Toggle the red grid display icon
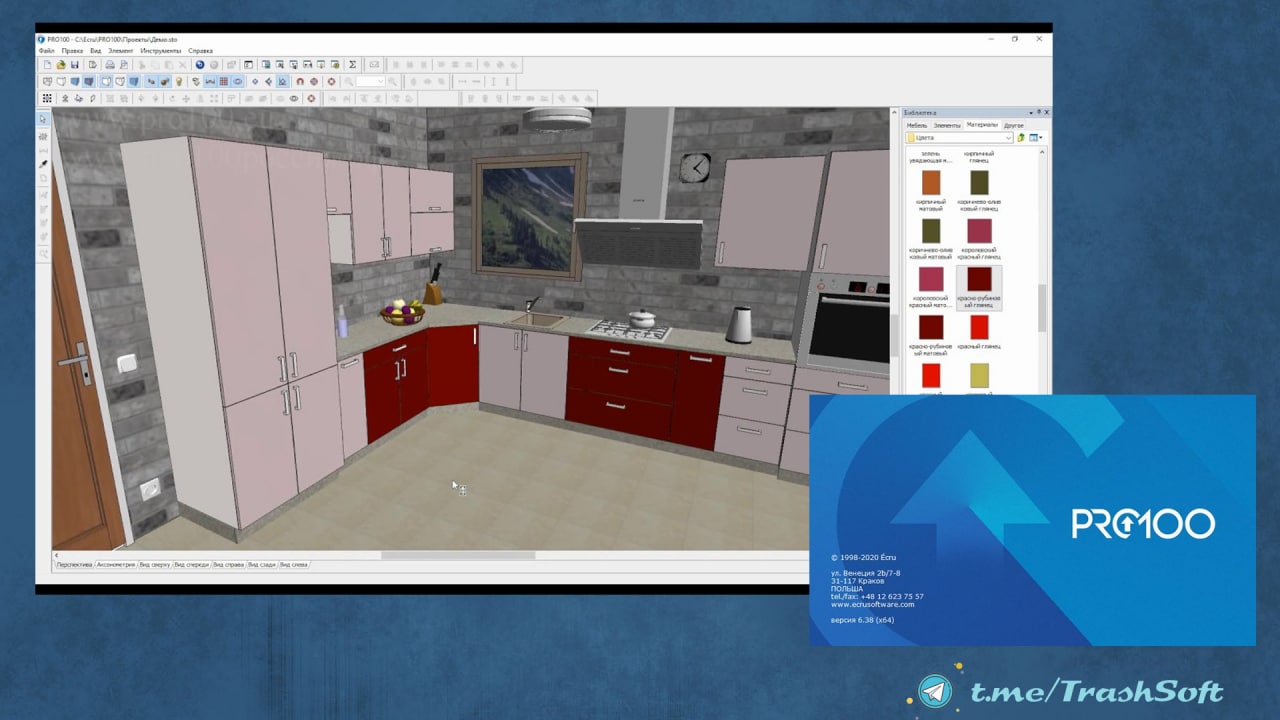1280x720 pixels. pos(223,81)
